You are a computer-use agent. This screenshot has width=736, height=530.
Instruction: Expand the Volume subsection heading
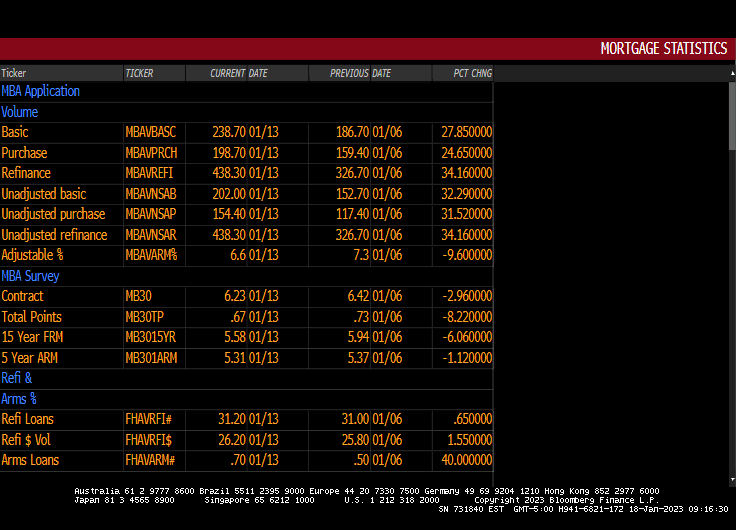[20, 112]
